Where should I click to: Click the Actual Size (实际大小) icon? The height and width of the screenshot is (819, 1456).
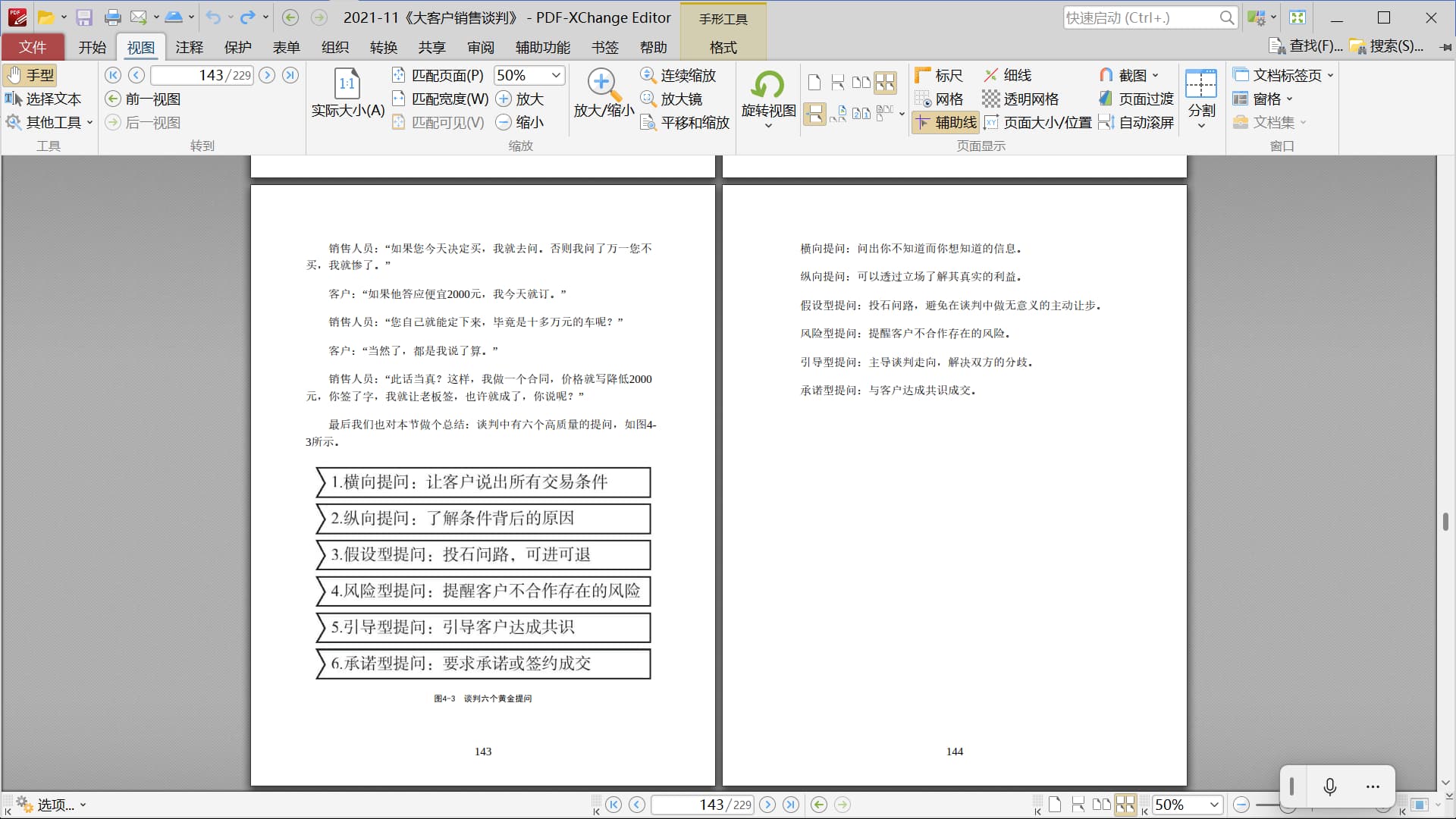(347, 85)
